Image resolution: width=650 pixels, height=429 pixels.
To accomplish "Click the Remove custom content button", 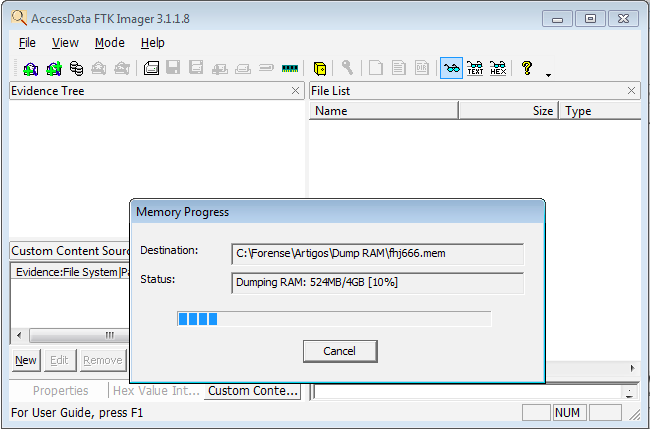I will click(102, 360).
